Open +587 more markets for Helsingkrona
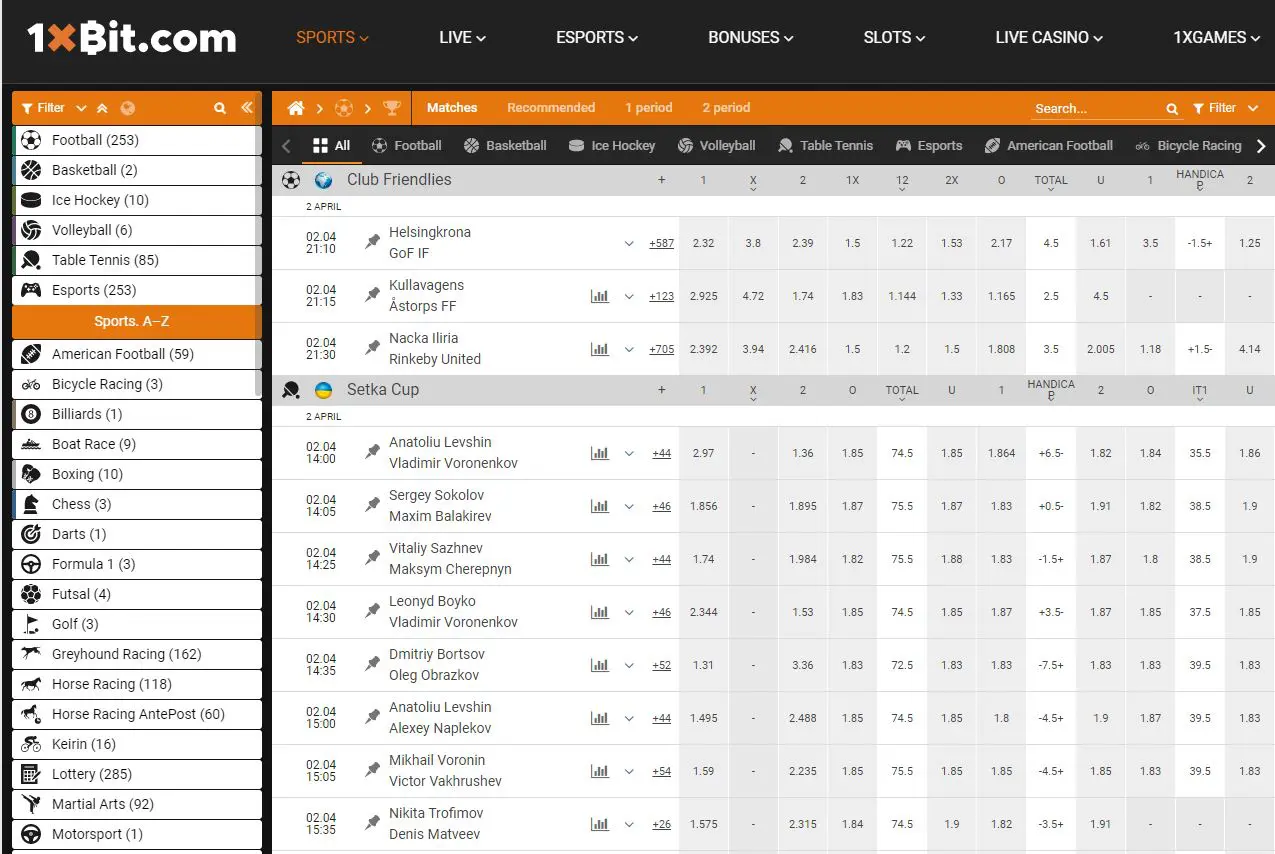Screen dimensions: 1275x854 tap(661, 243)
